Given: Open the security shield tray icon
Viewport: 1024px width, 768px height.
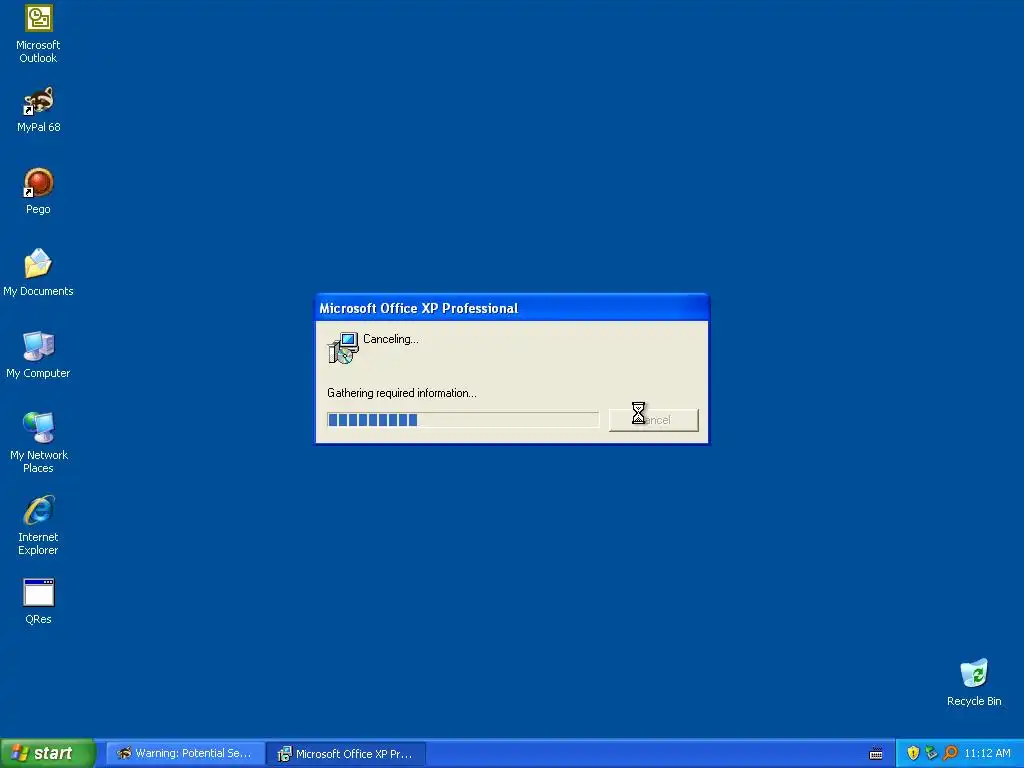Looking at the screenshot, I should pos(913,753).
